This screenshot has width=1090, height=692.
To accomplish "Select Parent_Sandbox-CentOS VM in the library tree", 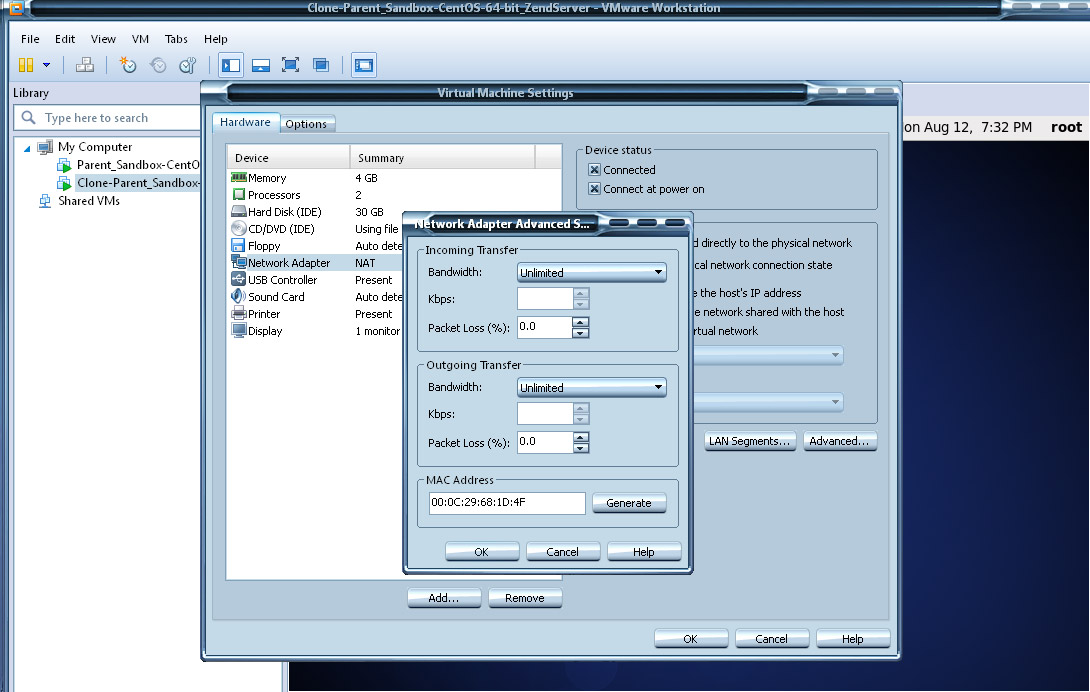I will point(129,165).
